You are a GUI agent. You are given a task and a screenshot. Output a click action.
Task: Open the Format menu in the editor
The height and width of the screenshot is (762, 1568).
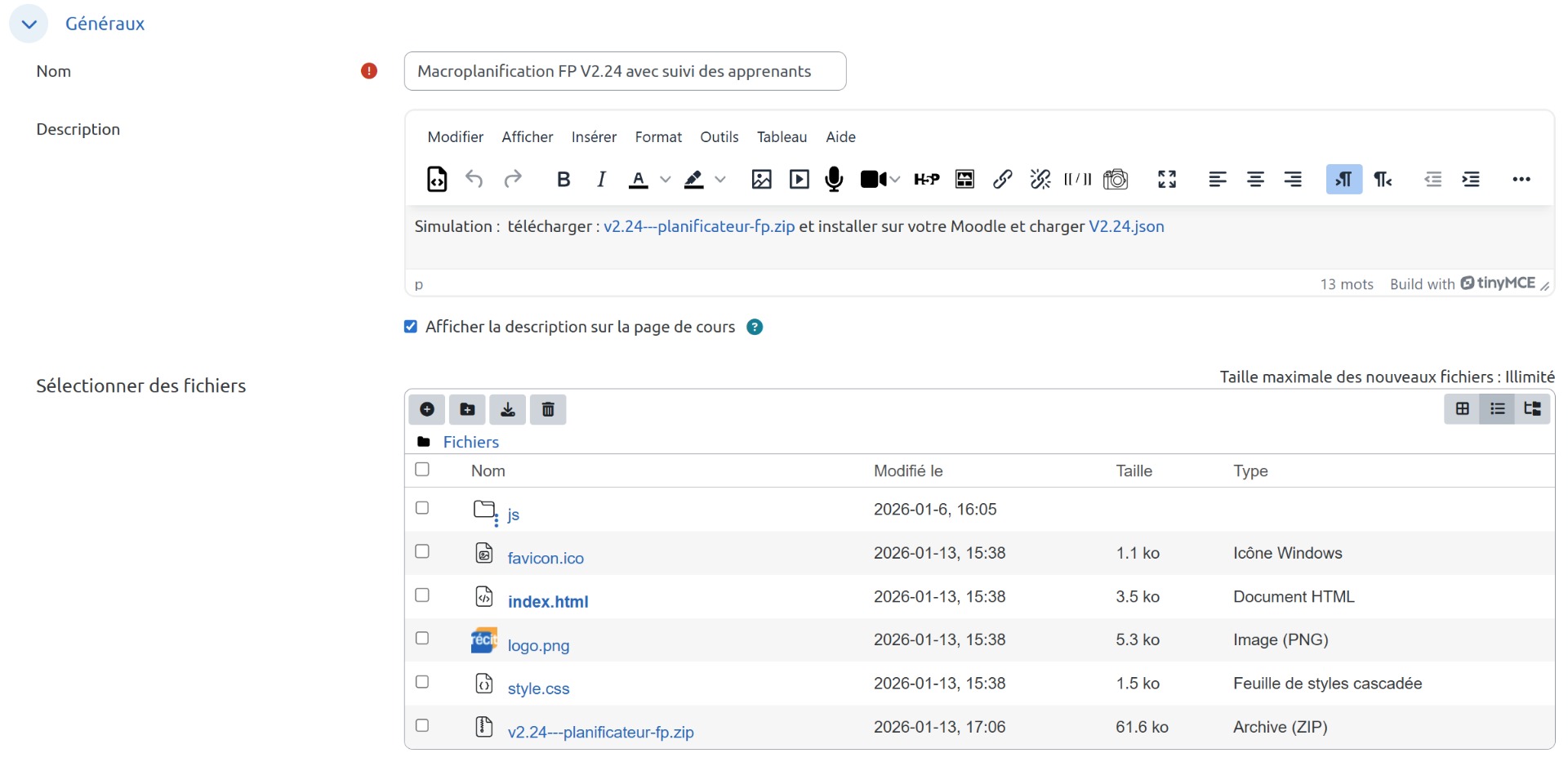click(x=658, y=136)
